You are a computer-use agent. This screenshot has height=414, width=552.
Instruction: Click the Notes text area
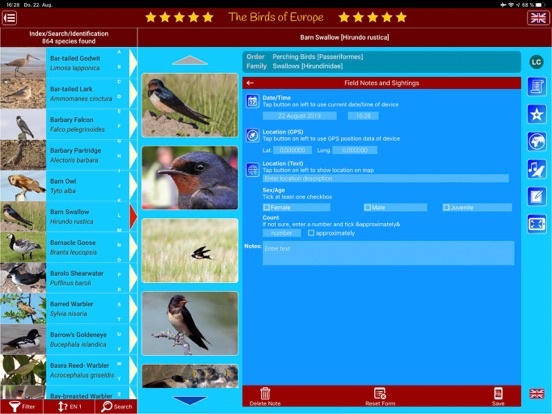pos(388,253)
